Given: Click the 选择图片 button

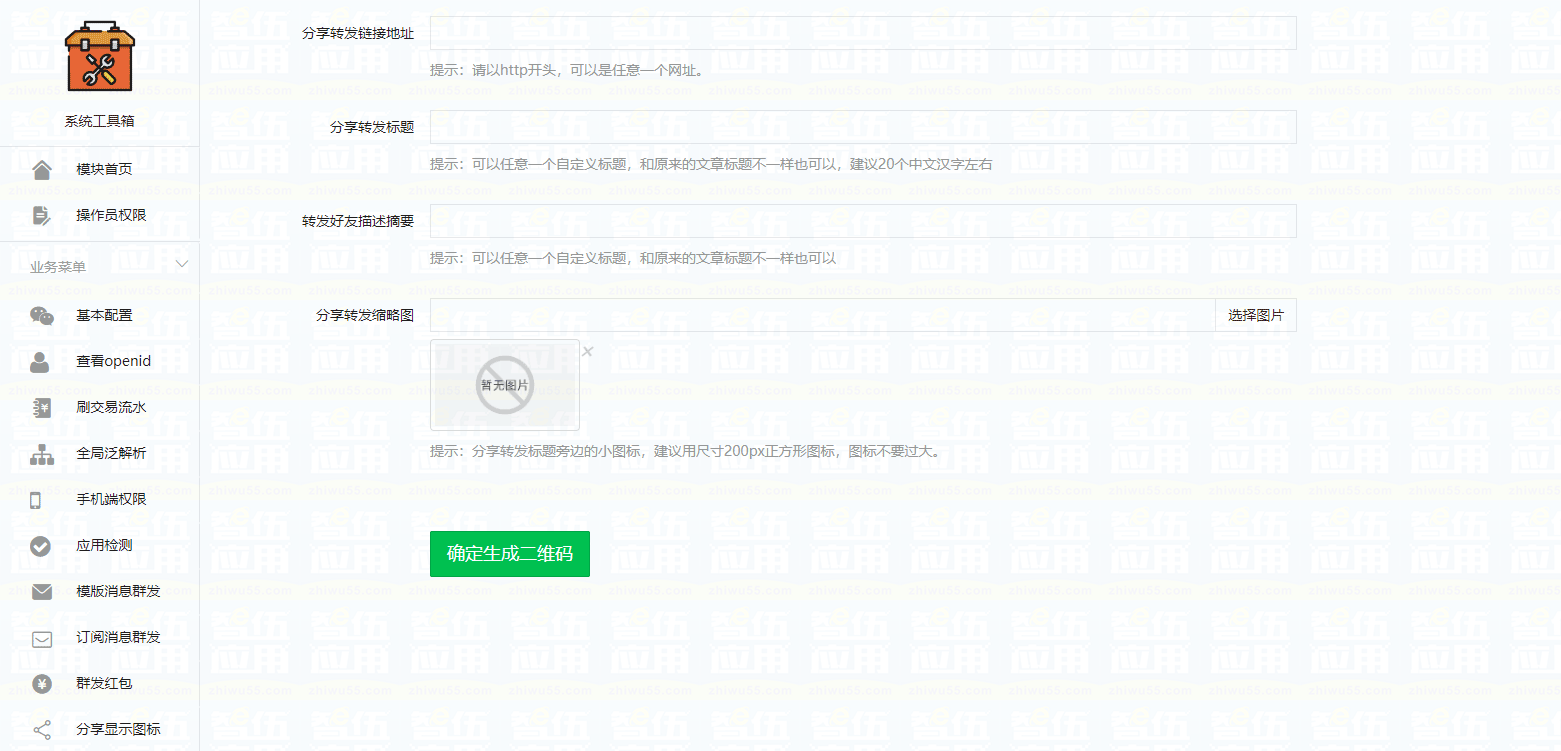Looking at the screenshot, I should click(1255, 314).
